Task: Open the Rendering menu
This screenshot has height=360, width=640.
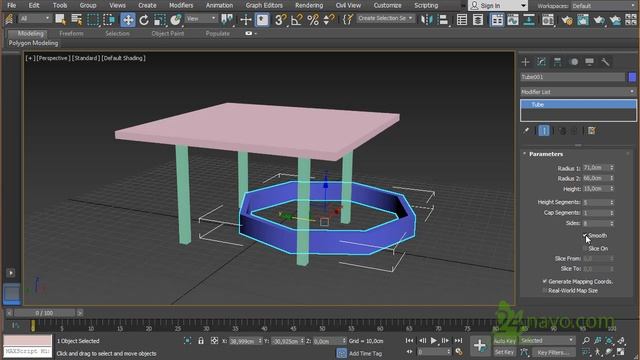Action: tap(309, 5)
